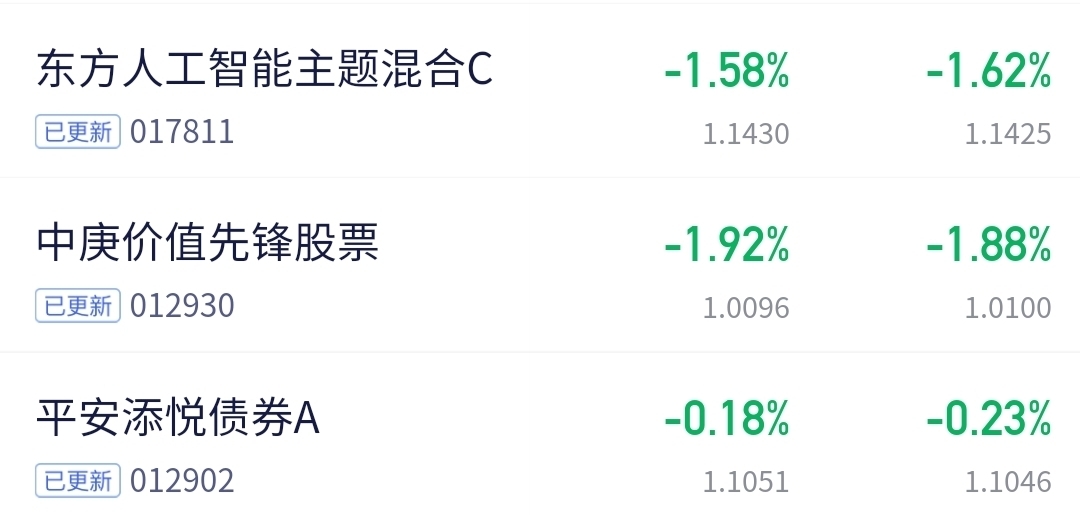This screenshot has width=1080, height=515.
Task: Select fund code 017811
Action: [183, 132]
